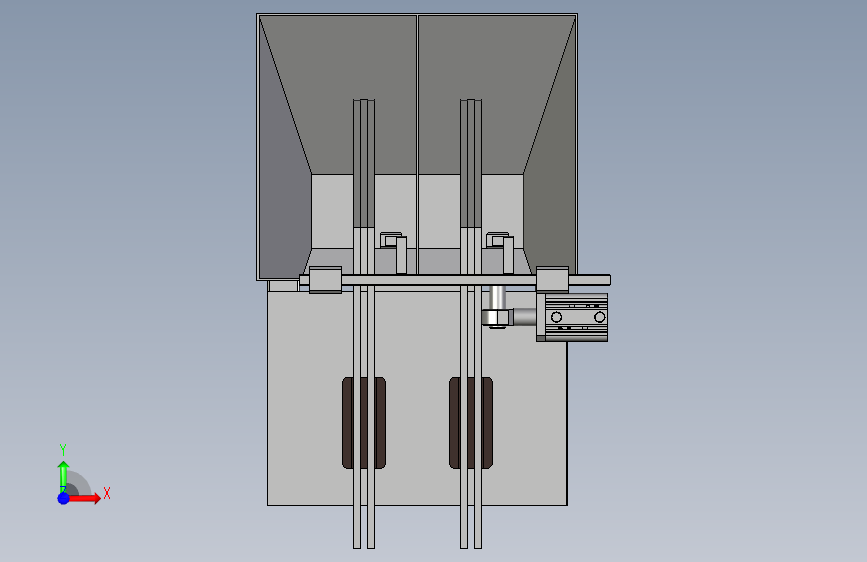Select the left bearing block on the horizontal shaft
This screenshot has height=562, width=867.
pyautogui.click(x=325, y=280)
